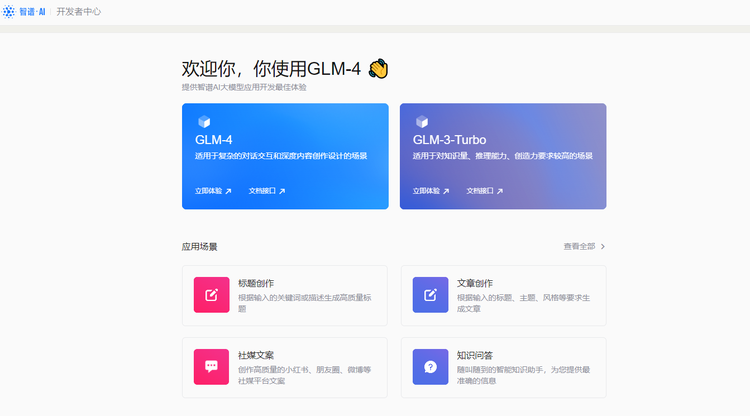Open 文档接口 on the GLM-3-Turbo card
750x416 pixels.
(480, 191)
